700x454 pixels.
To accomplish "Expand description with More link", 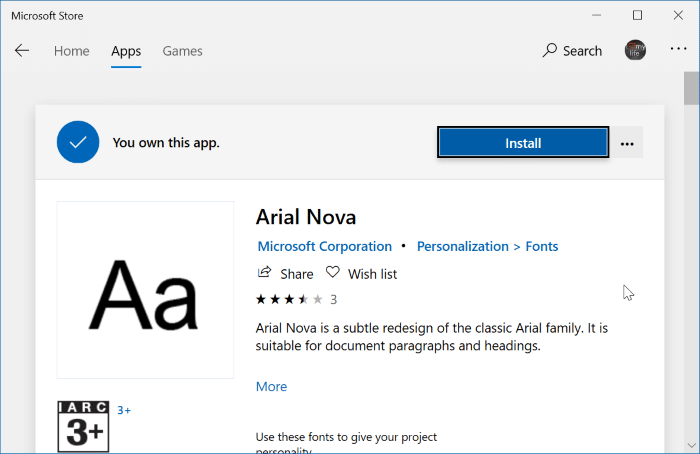I will click(271, 387).
